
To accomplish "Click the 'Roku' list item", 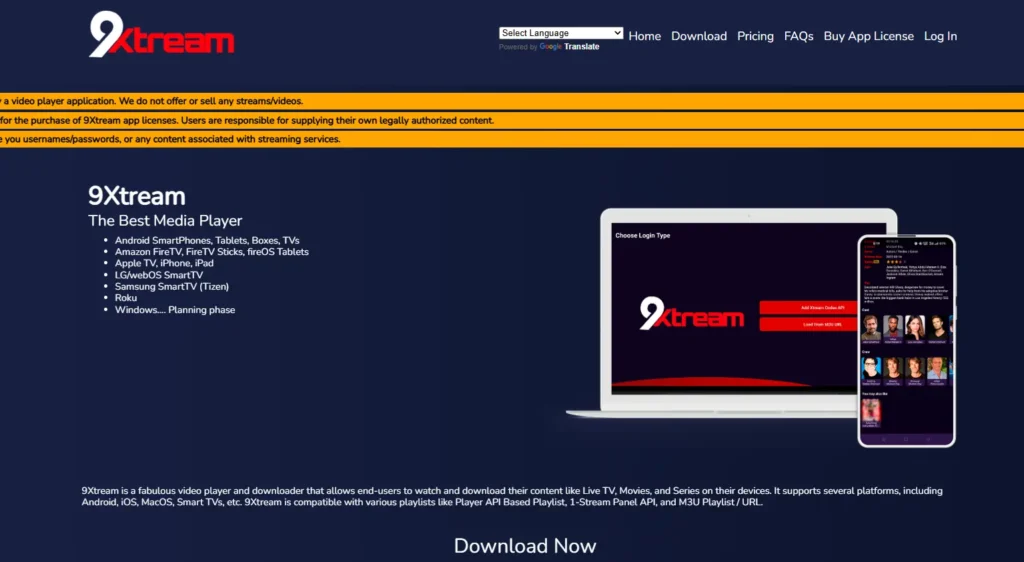I will click(x=126, y=298).
